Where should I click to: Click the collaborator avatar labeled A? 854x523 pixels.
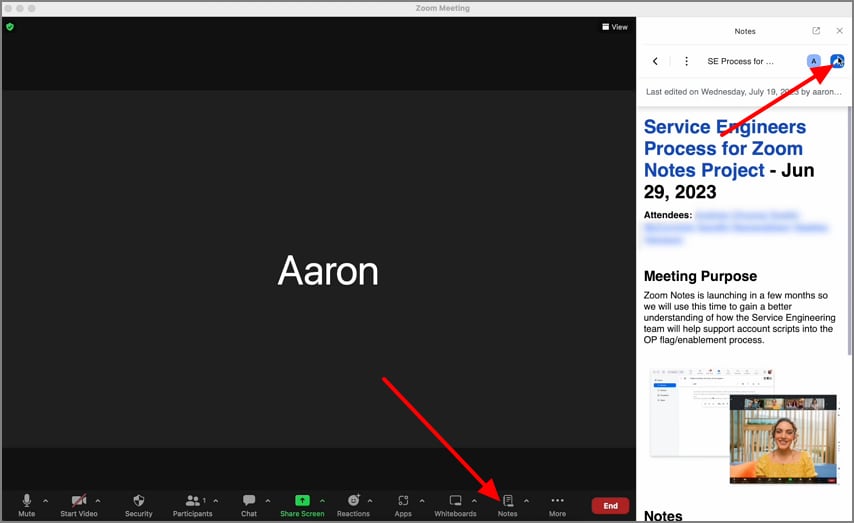(x=814, y=61)
